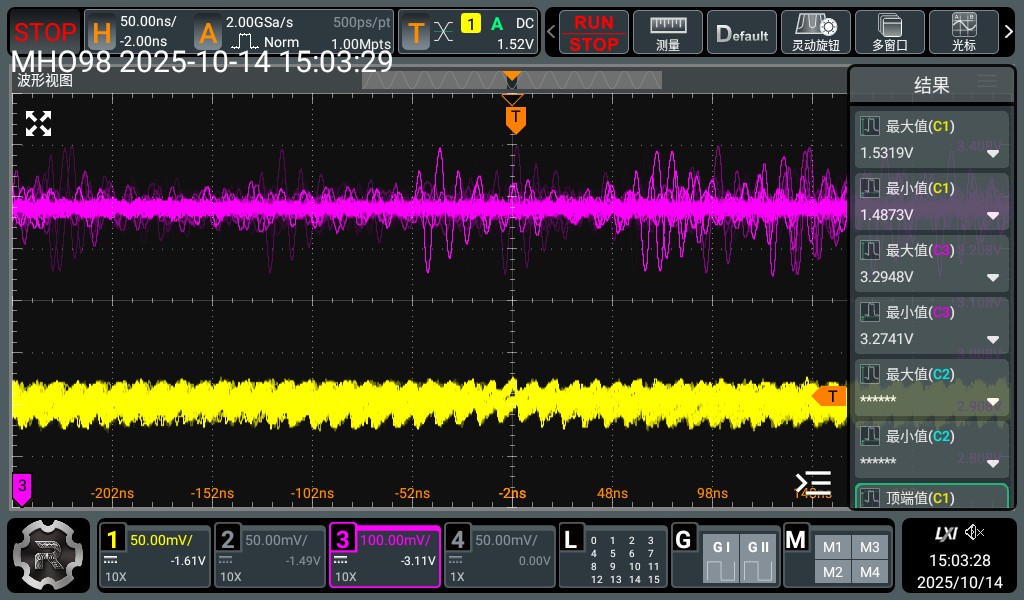Expand dropdown for 最小值(C1) 1.4873V
Image resolution: width=1024 pixels, height=600 pixels.
pyautogui.click(x=993, y=216)
